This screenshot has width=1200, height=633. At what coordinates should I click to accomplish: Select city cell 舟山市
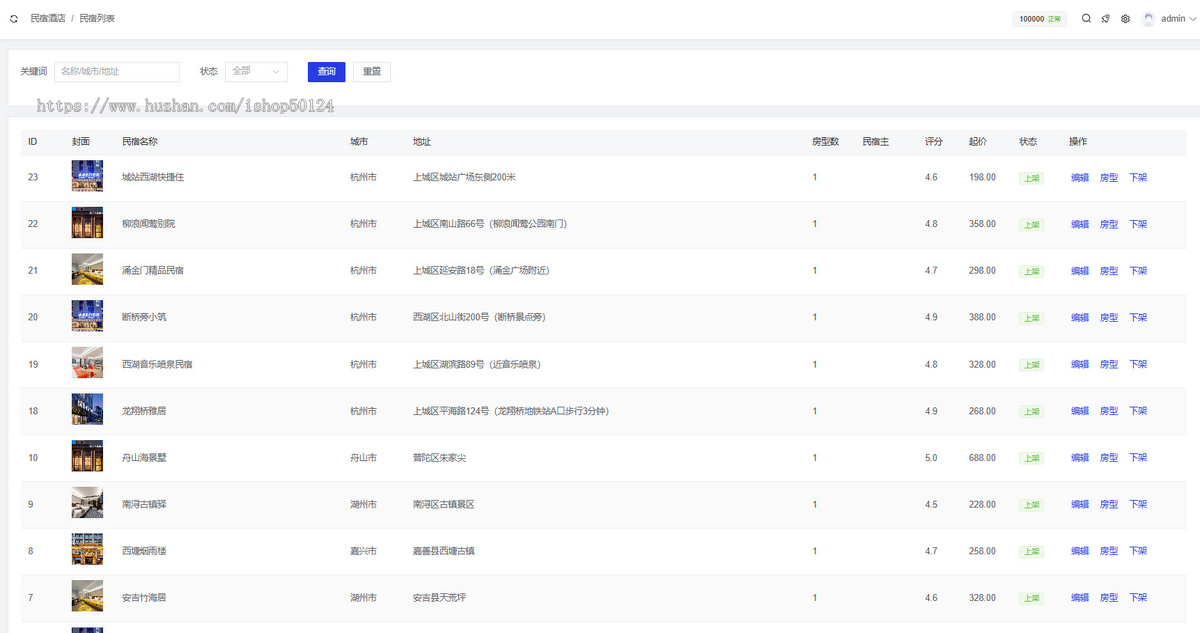363,458
